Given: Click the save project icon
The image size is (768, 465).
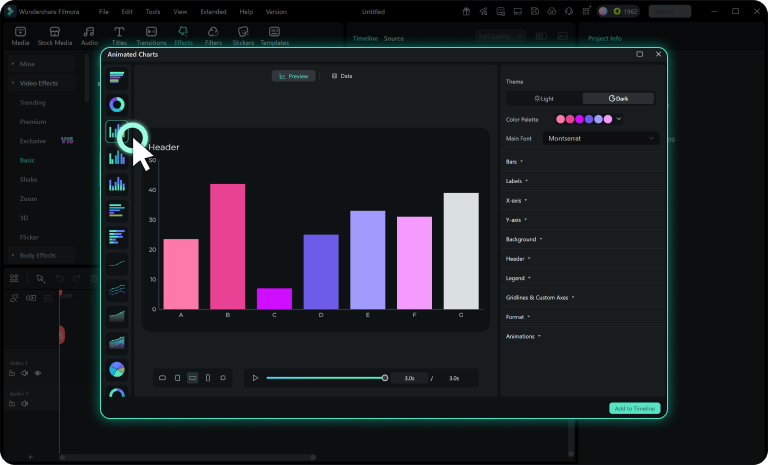Looking at the screenshot, I should (x=534, y=11).
